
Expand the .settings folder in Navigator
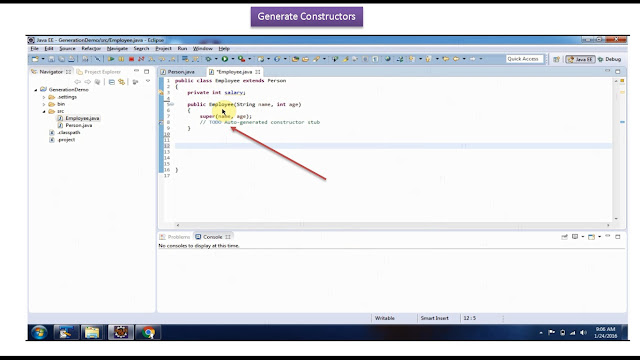pos(44,97)
